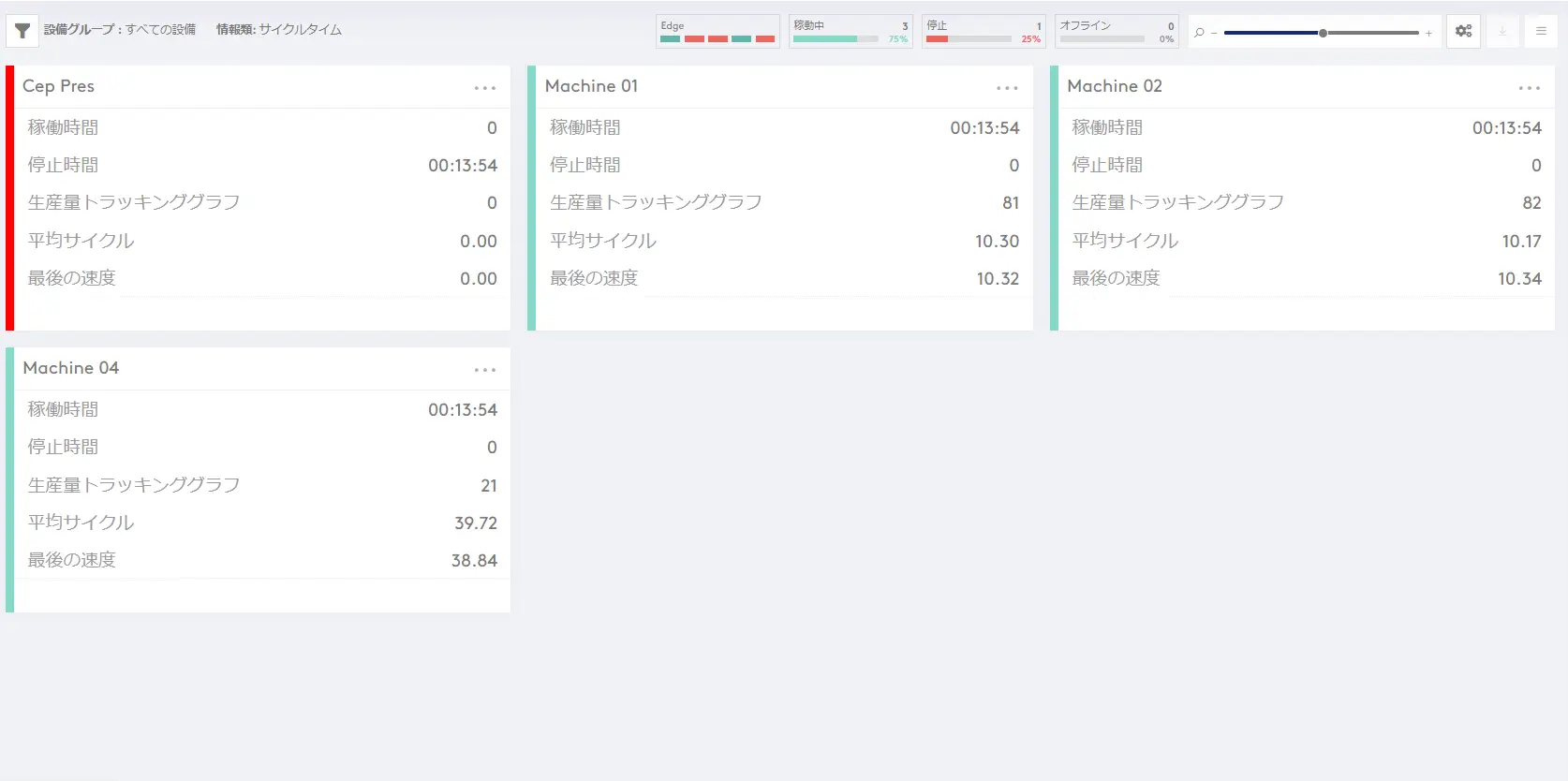Image resolution: width=1568 pixels, height=781 pixels.
Task: Open Machine 01 card options ellipsis
Action: (x=1007, y=88)
